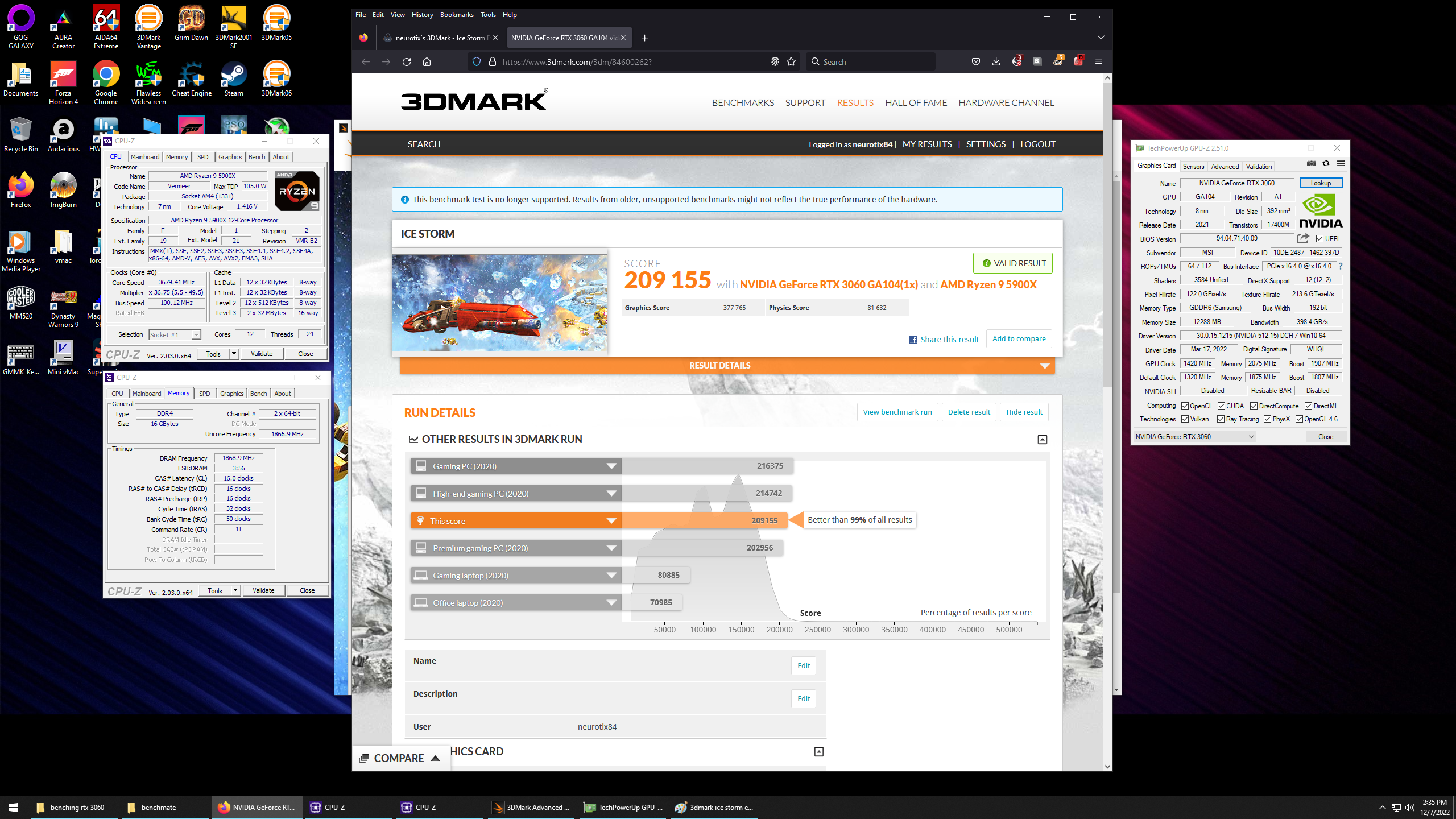The height and width of the screenshot is (819, 1456).
Task: Click the Firefox Search field
Action: pos(871,62)
